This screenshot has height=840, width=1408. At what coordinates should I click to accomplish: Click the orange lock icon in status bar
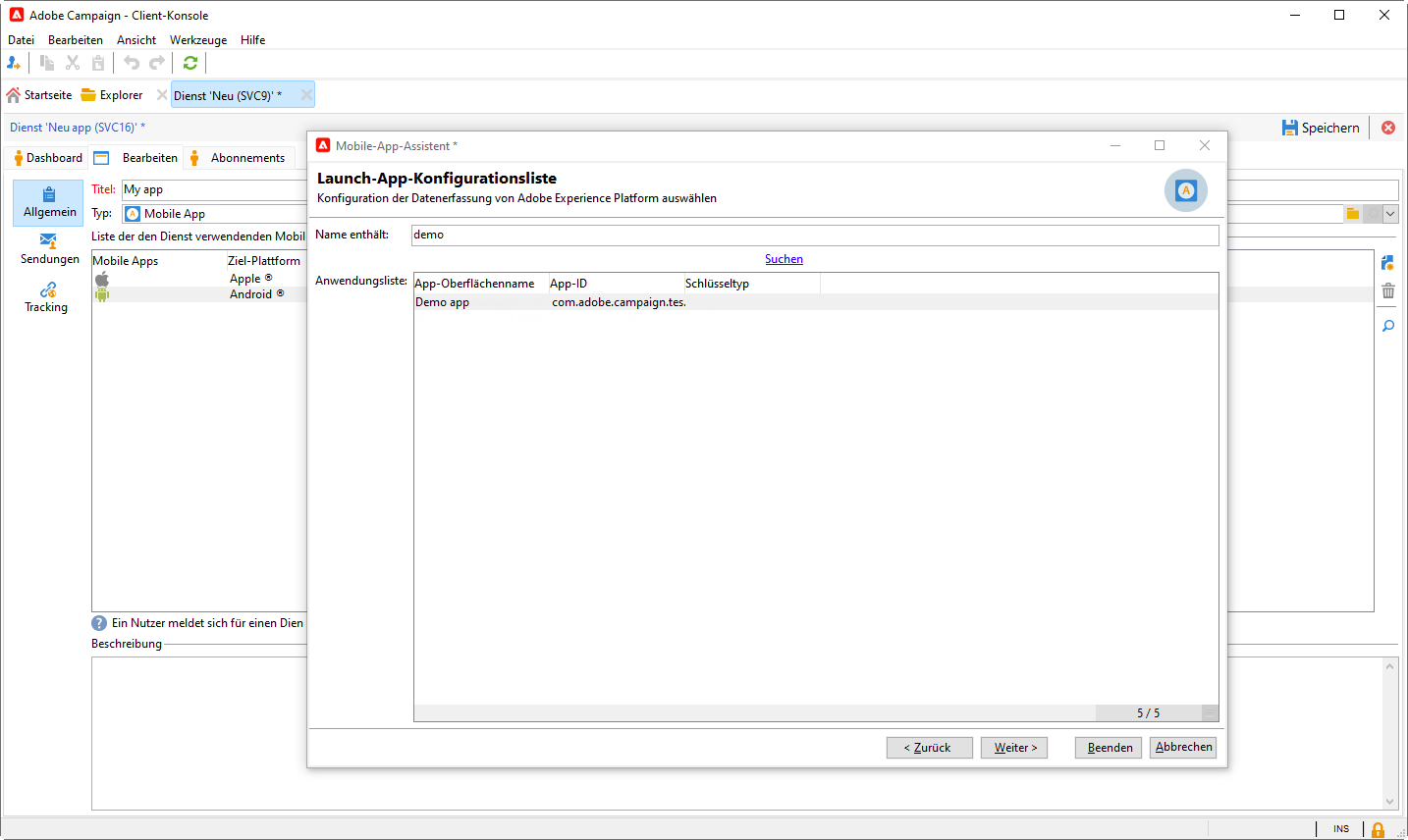tap(1378, 830)
